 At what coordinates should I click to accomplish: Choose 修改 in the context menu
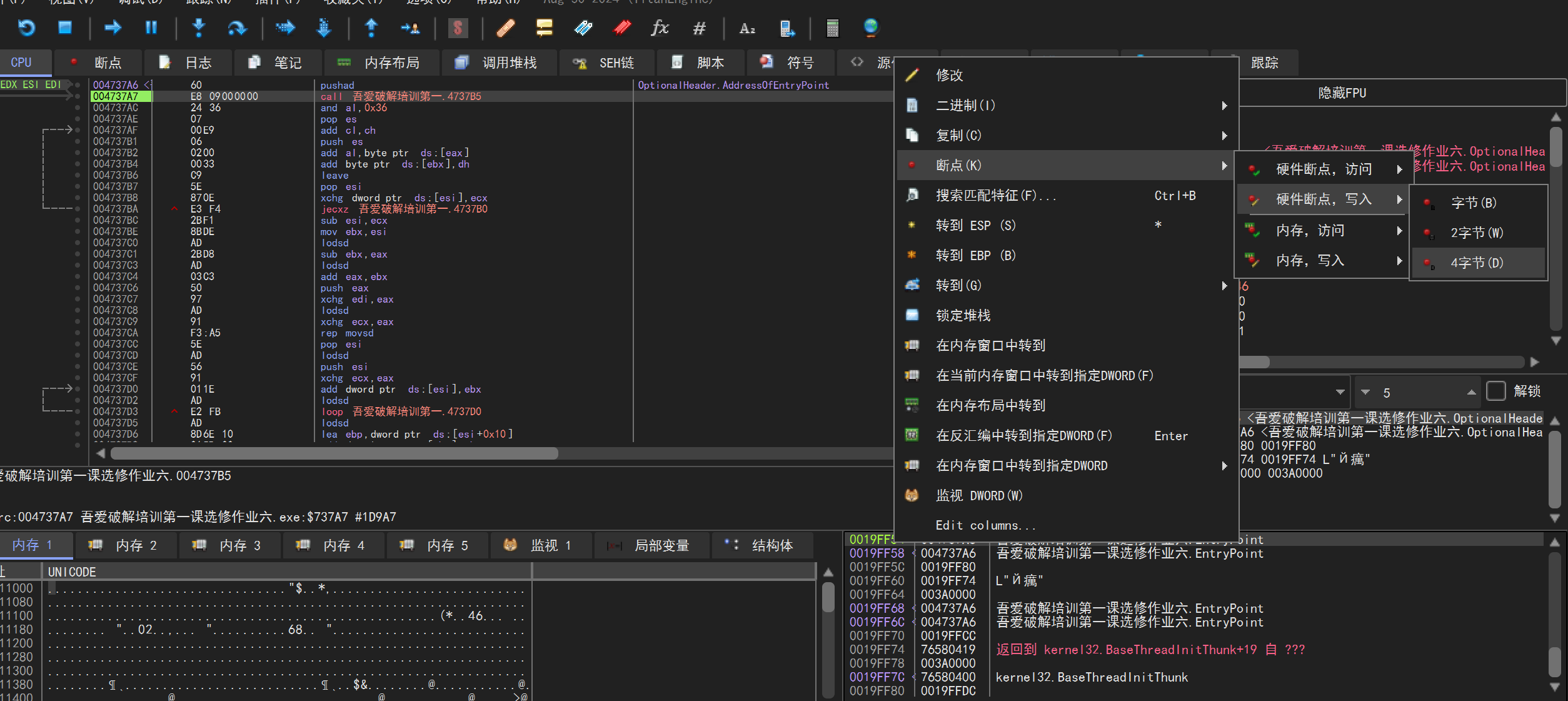(1067, 75)
